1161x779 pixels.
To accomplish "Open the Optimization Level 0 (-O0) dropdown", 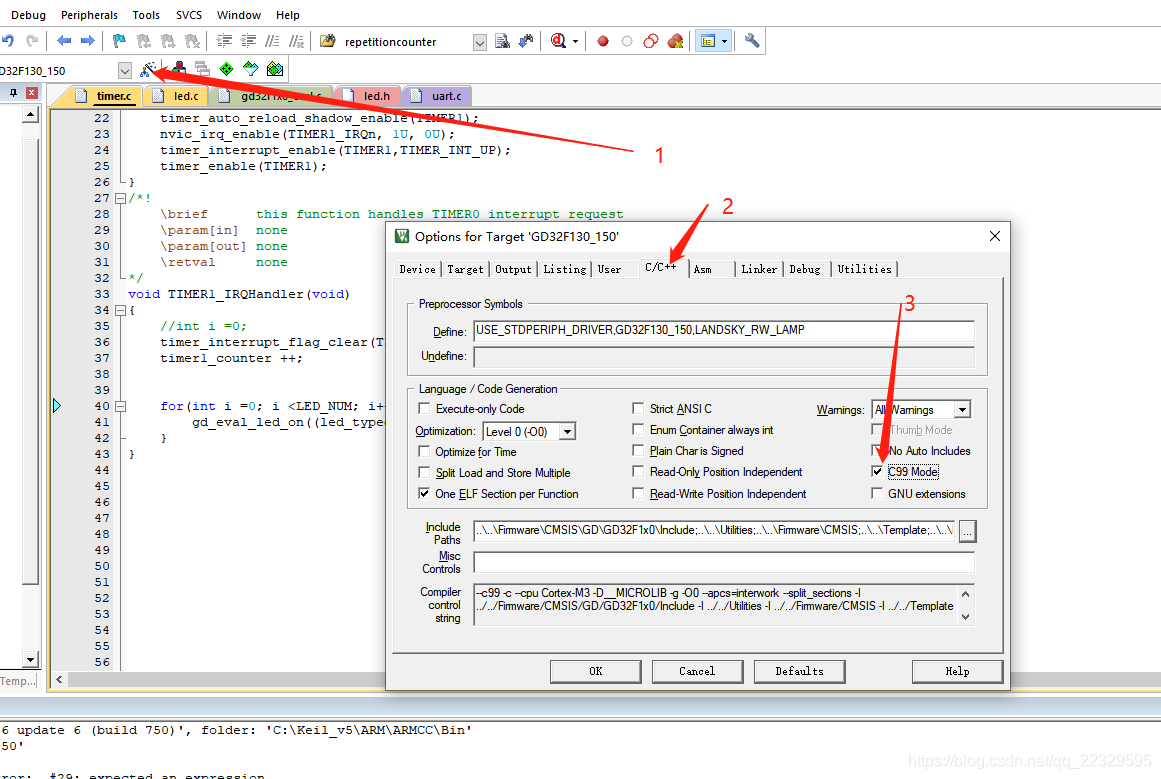I will pos(567,432).
